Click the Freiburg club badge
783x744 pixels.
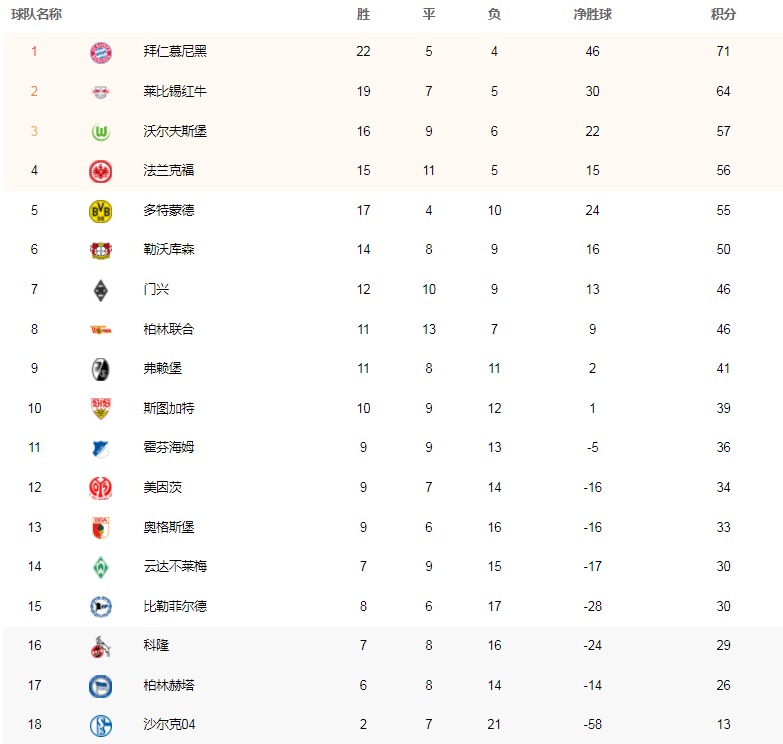coord(100,370)
